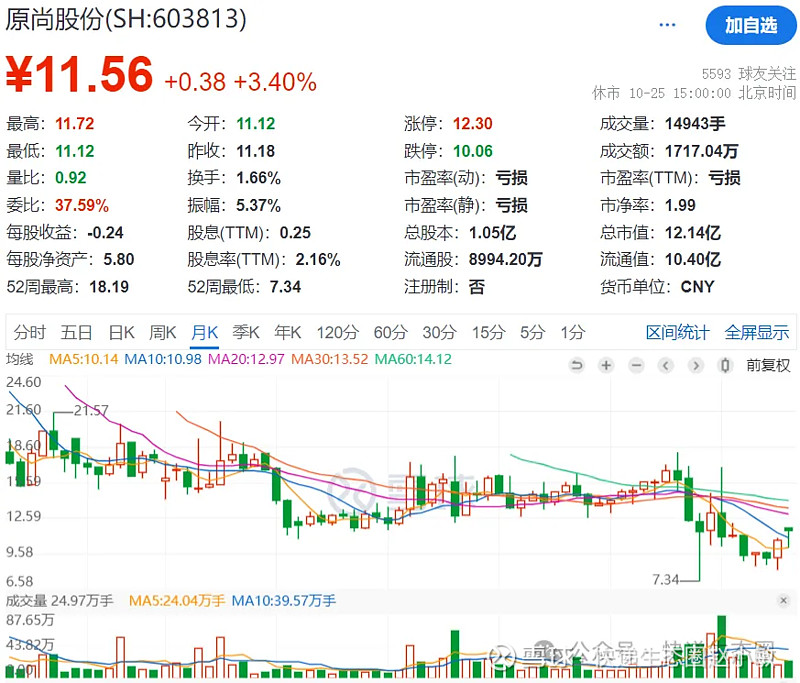Open the 前复权 adjustment dropdown
Screen dimensions: 800x683
[x=768, y=365]
